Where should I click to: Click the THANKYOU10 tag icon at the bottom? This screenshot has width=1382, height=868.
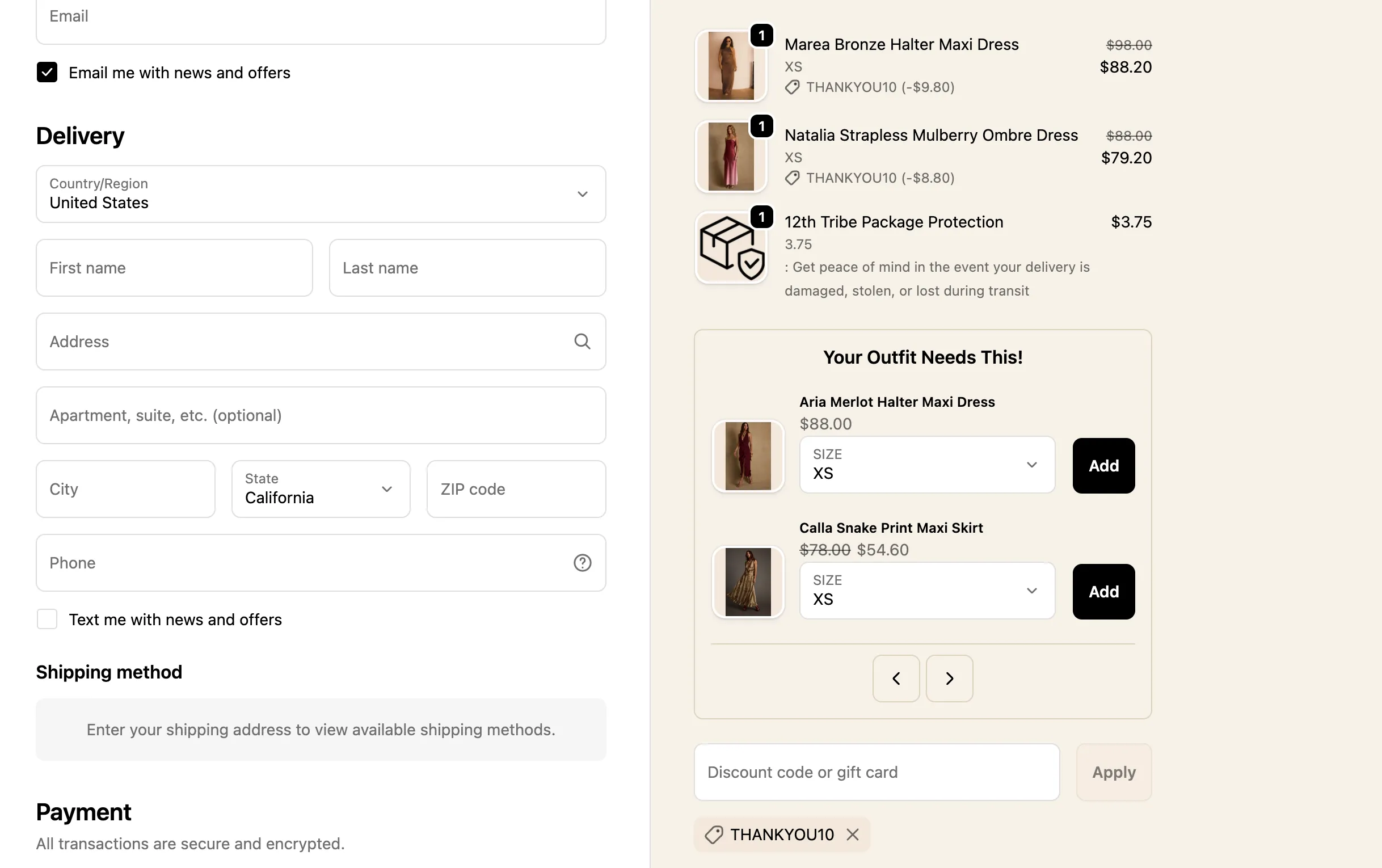[x=713, y=835]
